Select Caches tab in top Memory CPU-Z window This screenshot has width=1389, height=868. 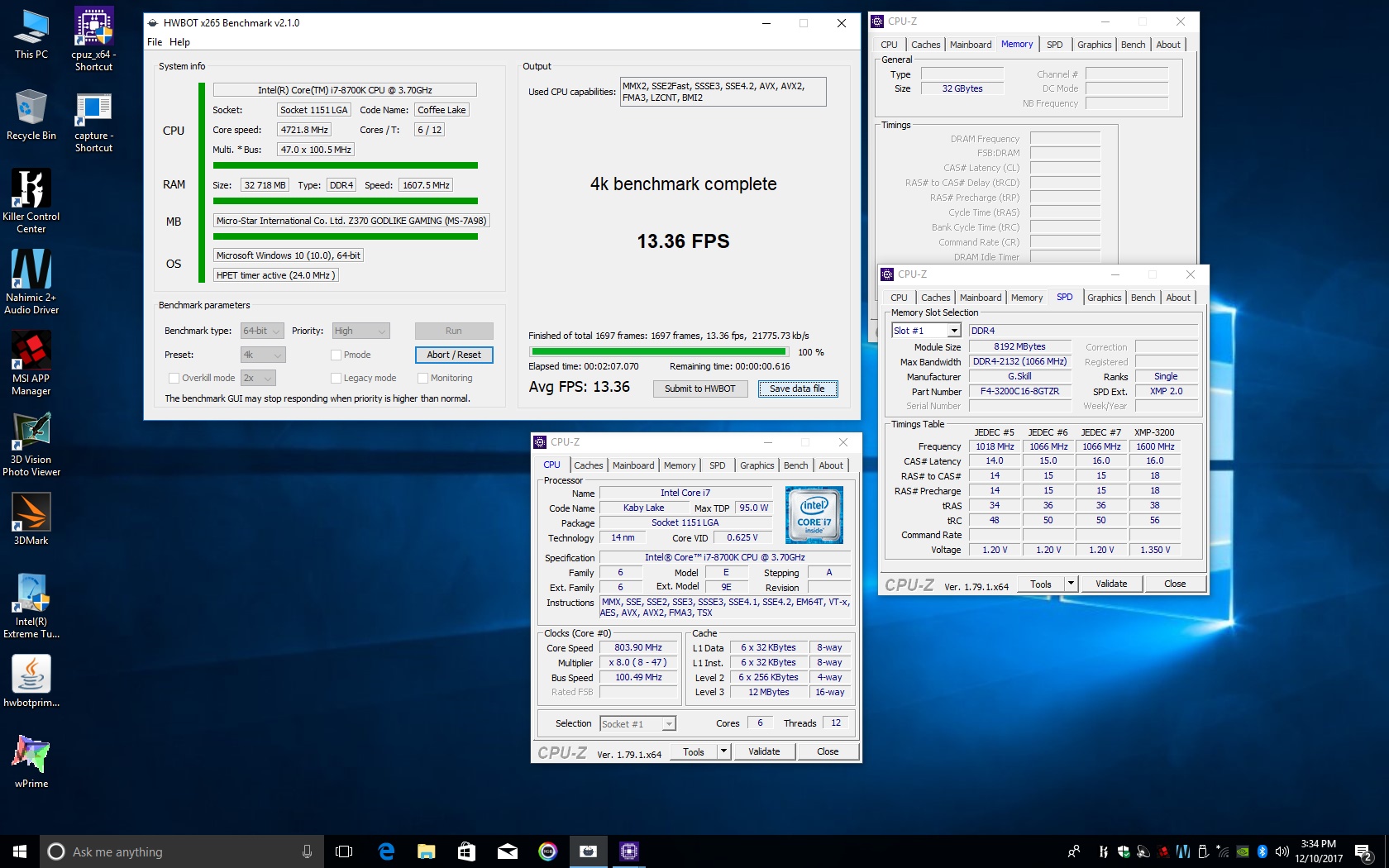coord(926,45)
